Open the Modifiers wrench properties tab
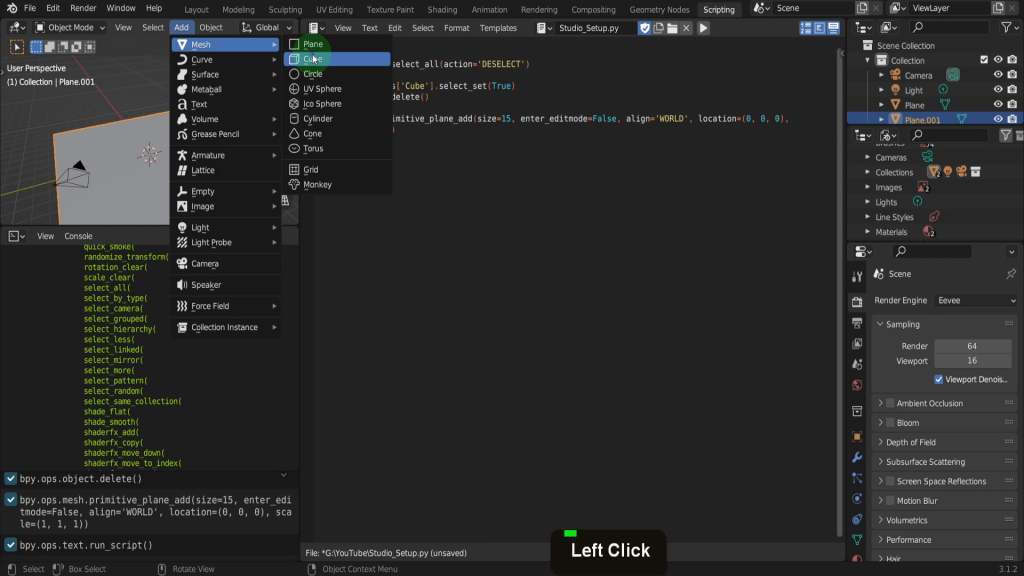 [857, 457]
